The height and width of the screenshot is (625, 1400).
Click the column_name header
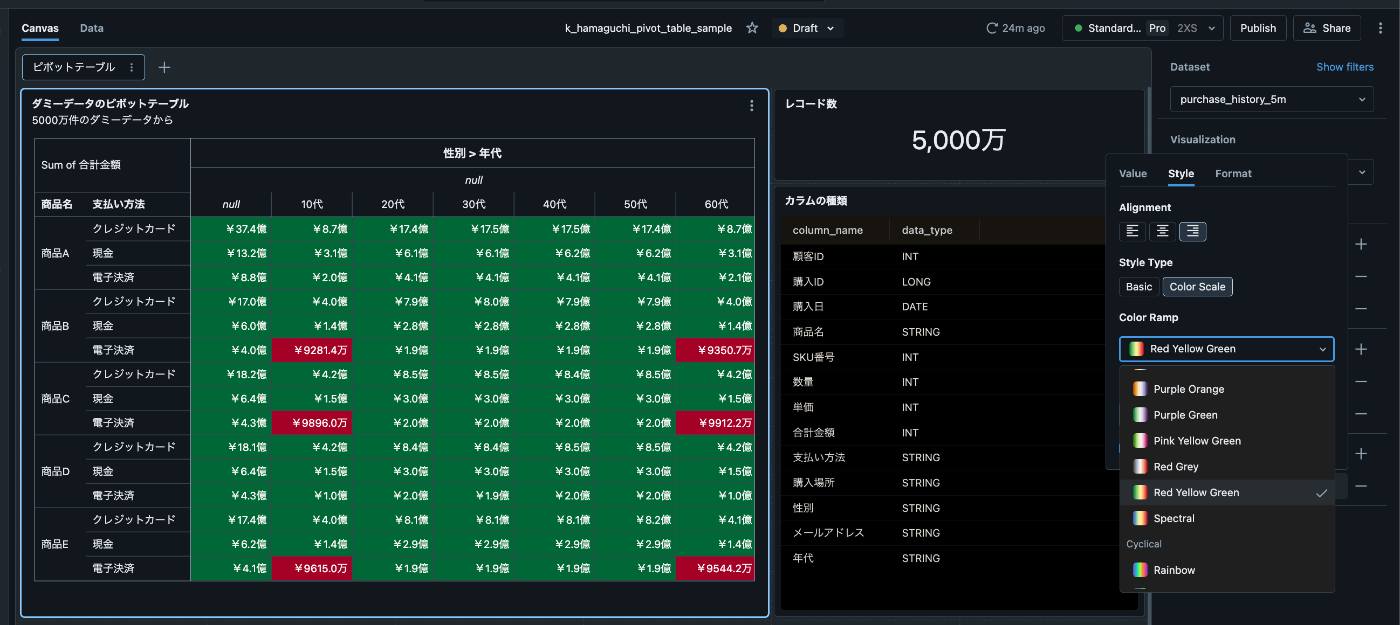tap(827, 230)
